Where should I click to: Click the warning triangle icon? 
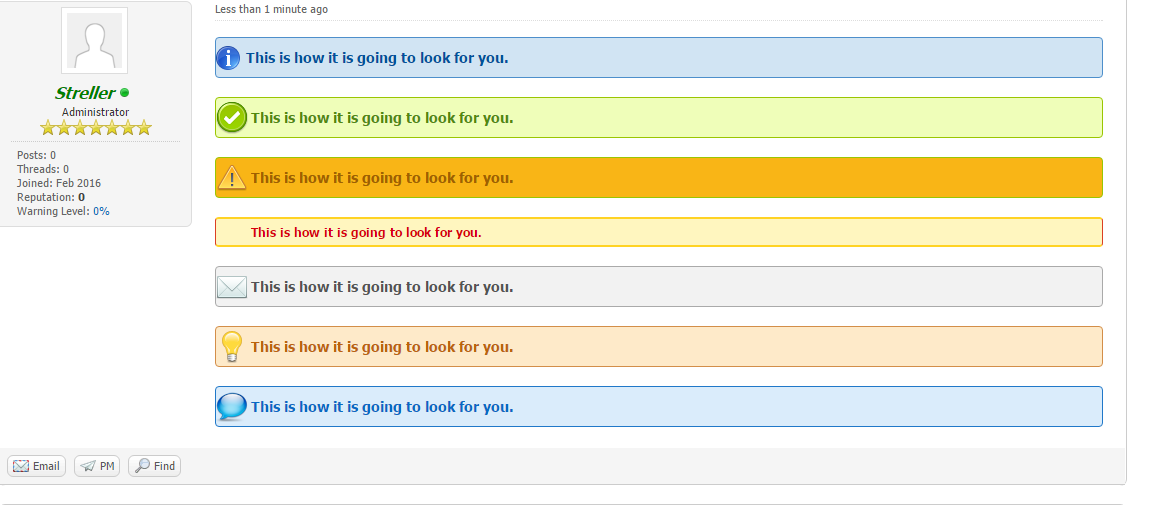tap(232, 177)
